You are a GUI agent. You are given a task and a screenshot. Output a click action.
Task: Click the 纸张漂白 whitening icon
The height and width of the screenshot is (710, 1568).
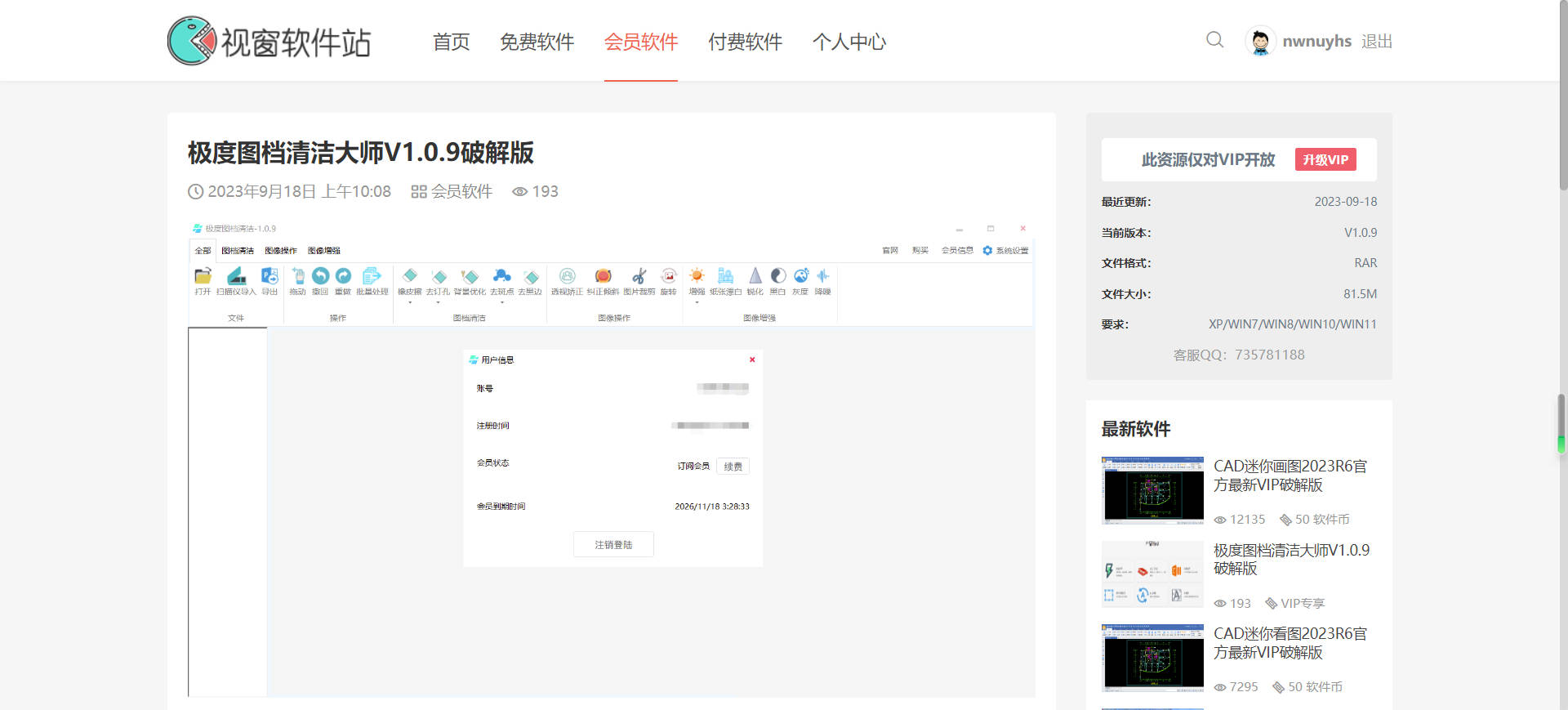(x=725, y=275)
